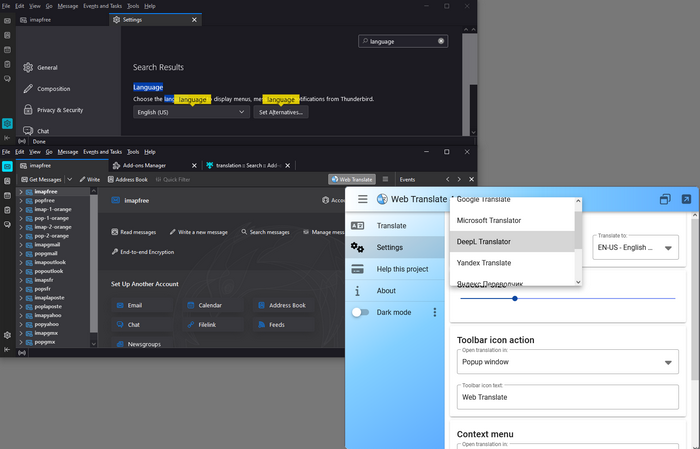The image size is (700, 449).
Task: Close the Events pane
Action: (x=471, y=179)
